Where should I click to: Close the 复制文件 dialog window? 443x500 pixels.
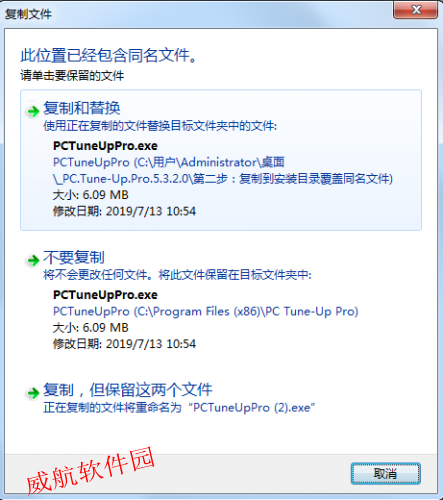(415, 10)
